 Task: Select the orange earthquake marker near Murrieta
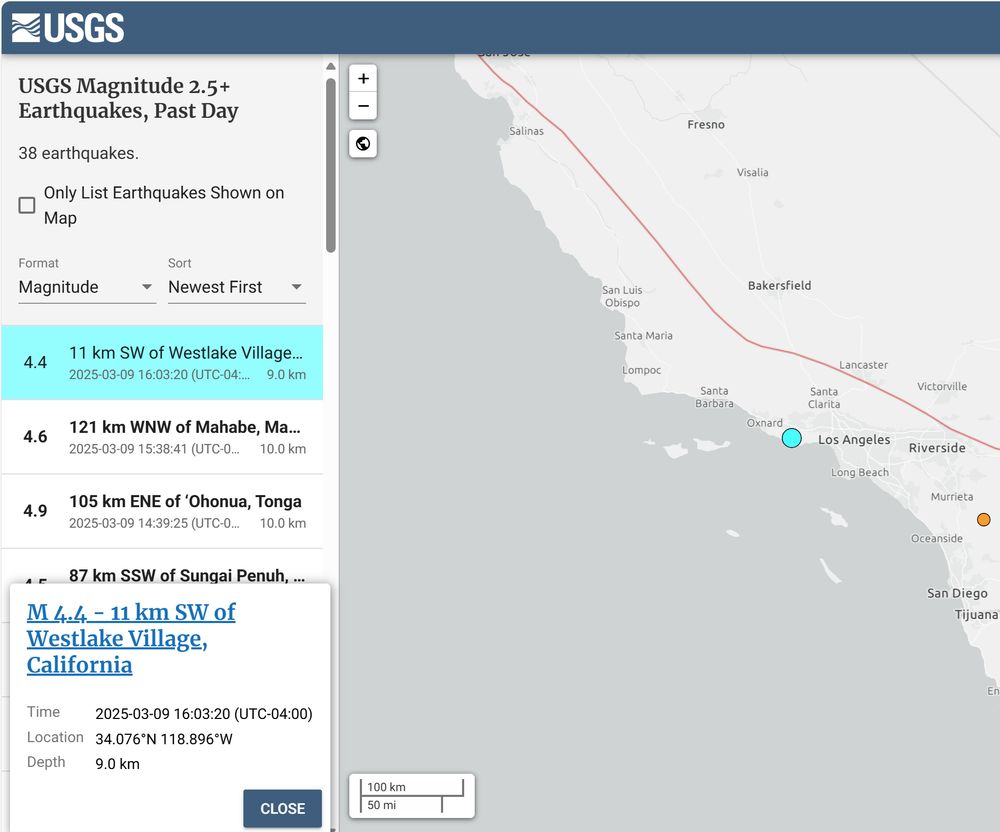click(983, 519)
